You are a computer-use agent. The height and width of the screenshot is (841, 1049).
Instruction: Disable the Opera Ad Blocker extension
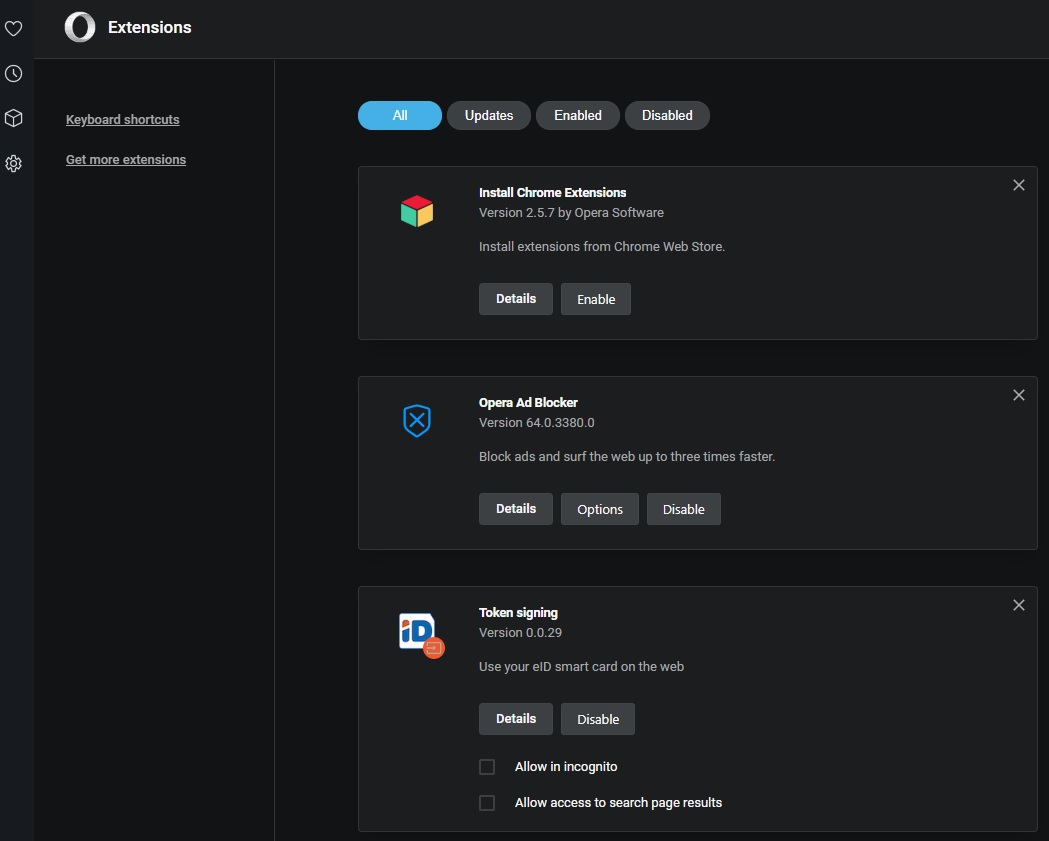[x=684, y=509]
